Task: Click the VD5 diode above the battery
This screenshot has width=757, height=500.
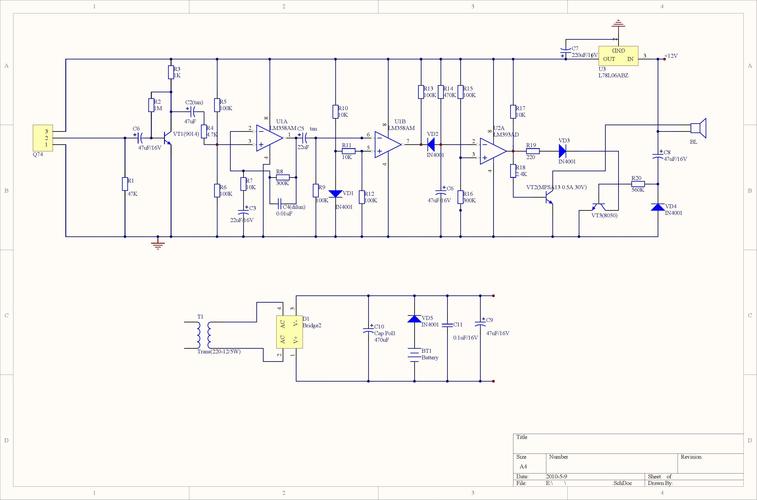Action: (x=414, y=319)
